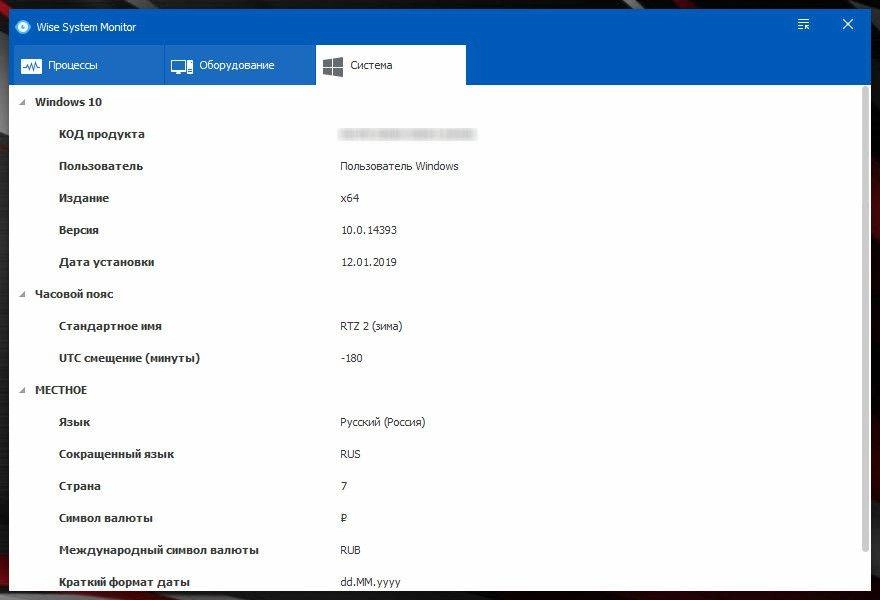
Task: Open the Wise System Monitor menu icon
Action: coord(803,24)
